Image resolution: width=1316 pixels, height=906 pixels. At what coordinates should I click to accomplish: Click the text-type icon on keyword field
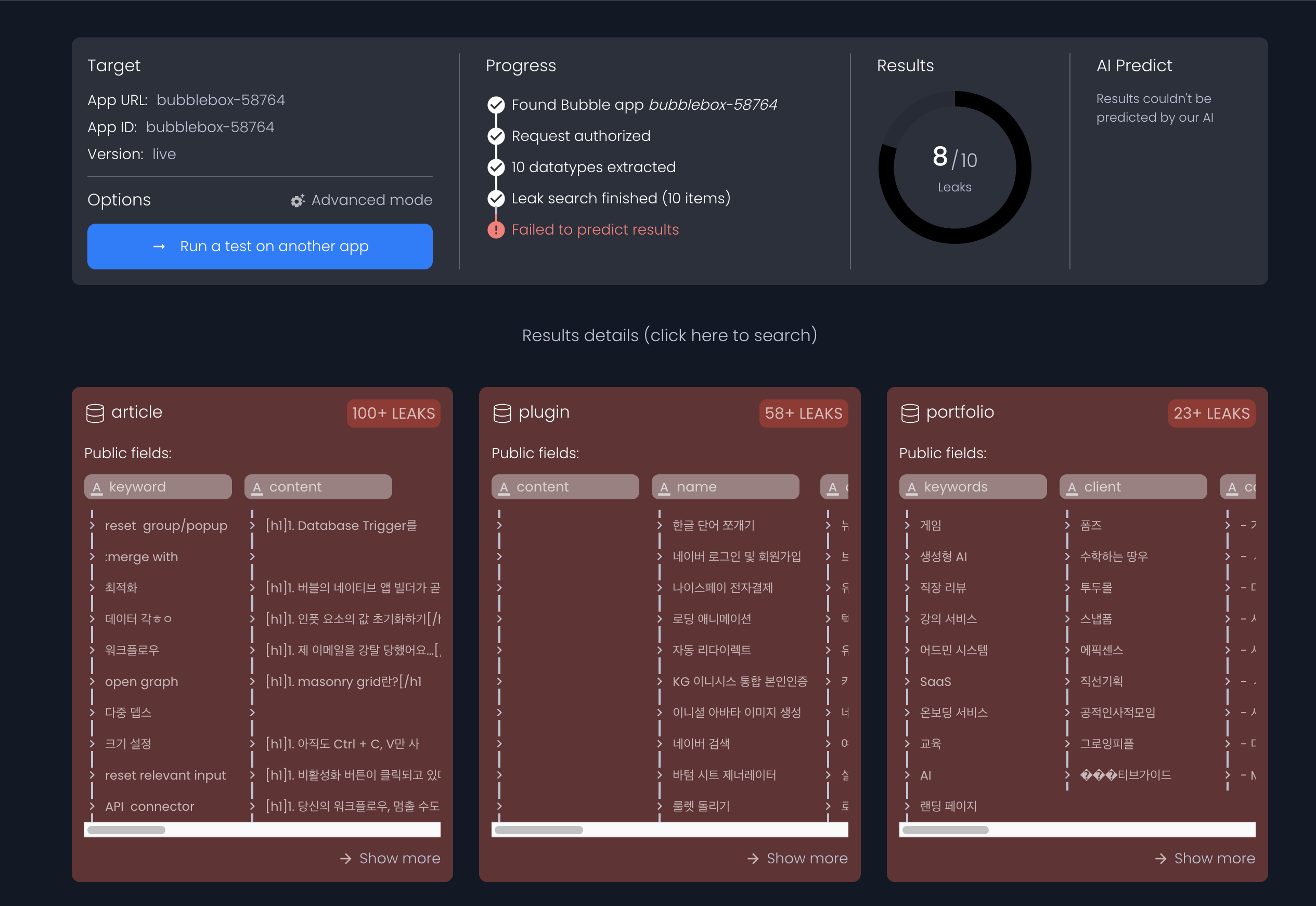click(x=97, y=488)
